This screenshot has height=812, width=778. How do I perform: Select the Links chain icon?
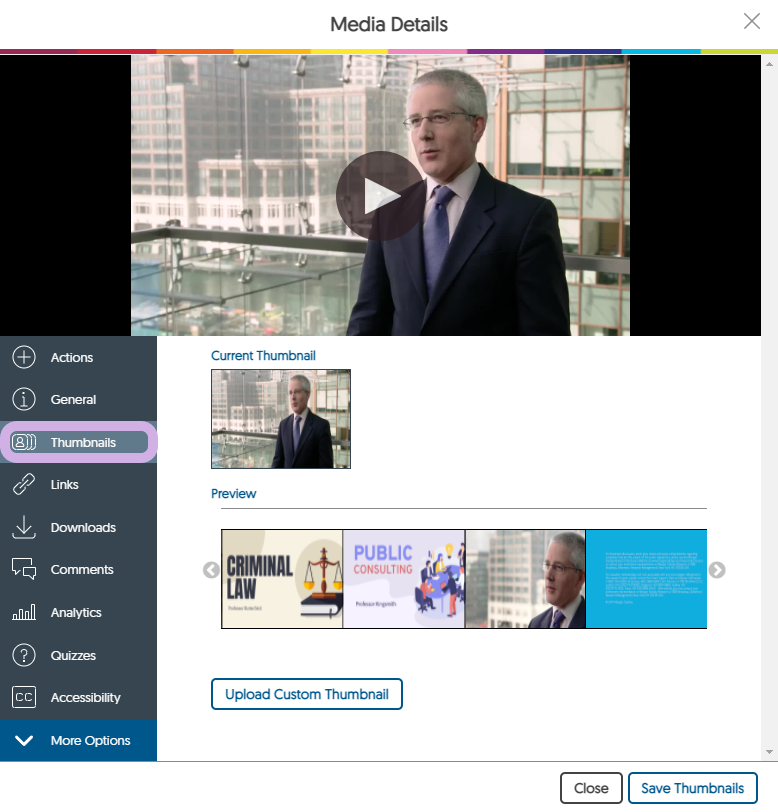(x=24, y=485)
